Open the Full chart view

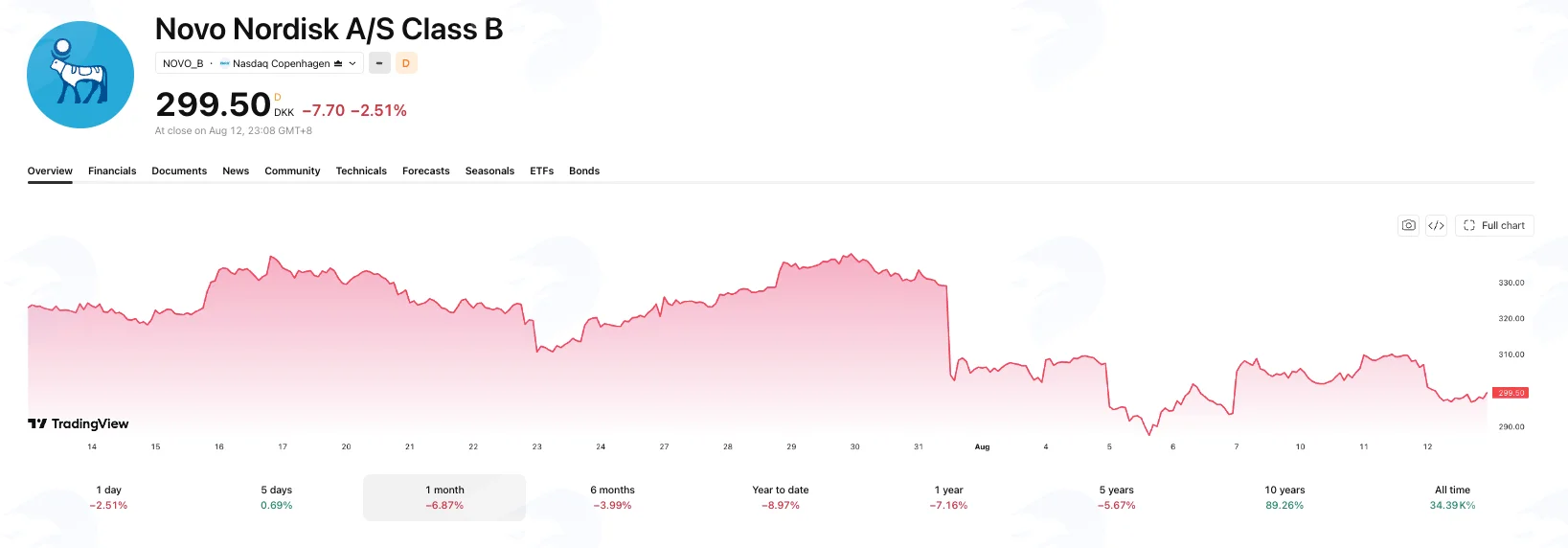pyautogui.click(x=1494, y=225)
